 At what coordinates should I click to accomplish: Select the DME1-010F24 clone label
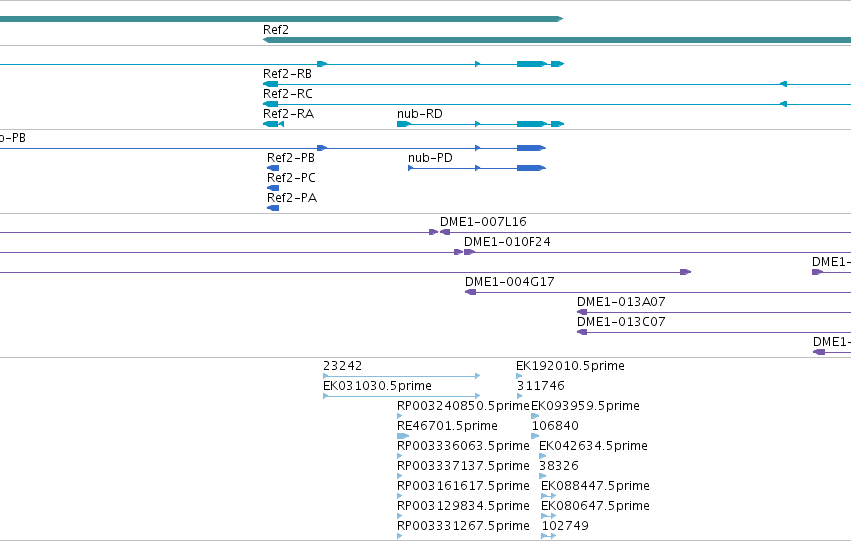(507, 242)
